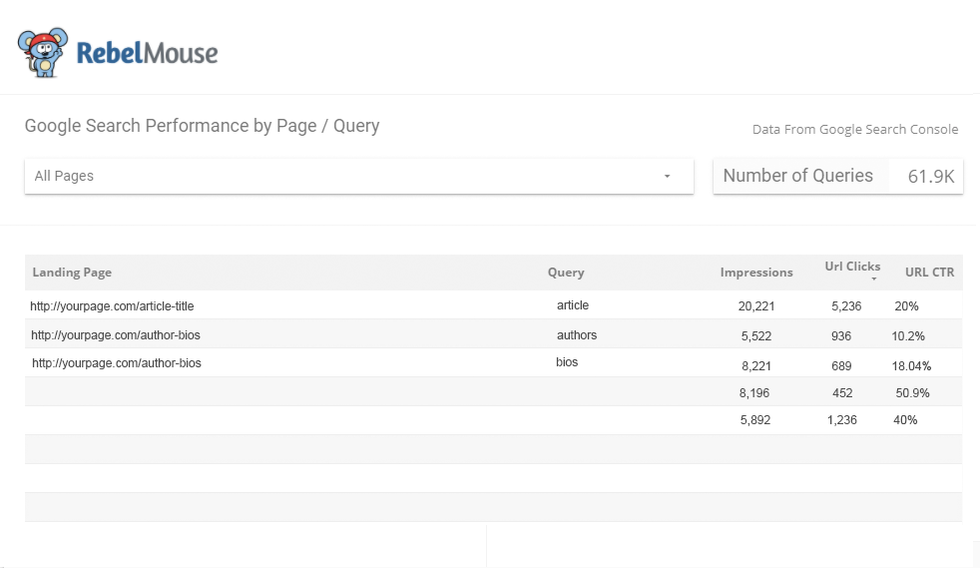Select the article-title landing page row

point(119,306)
